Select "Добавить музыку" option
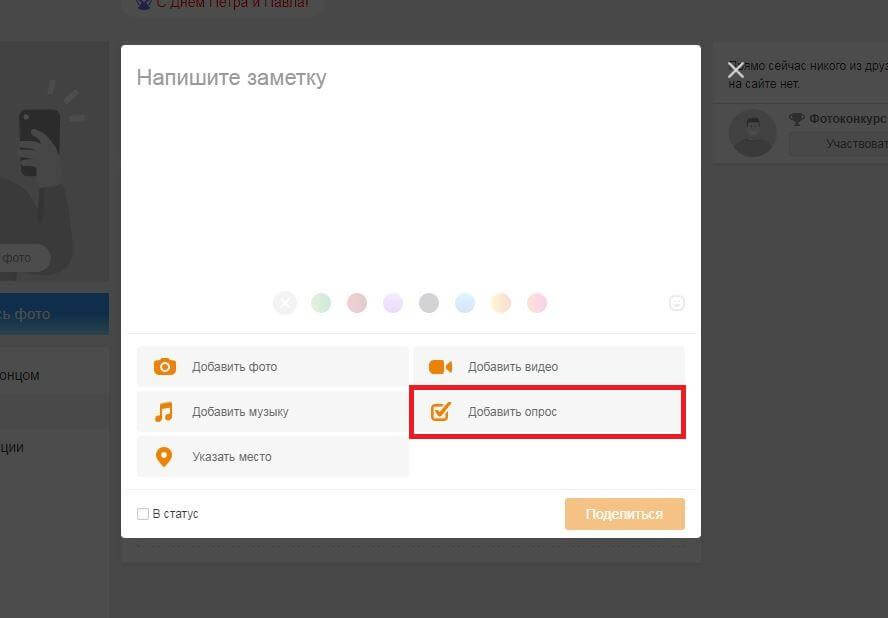888x618 pixels. [x=240, y=412]
